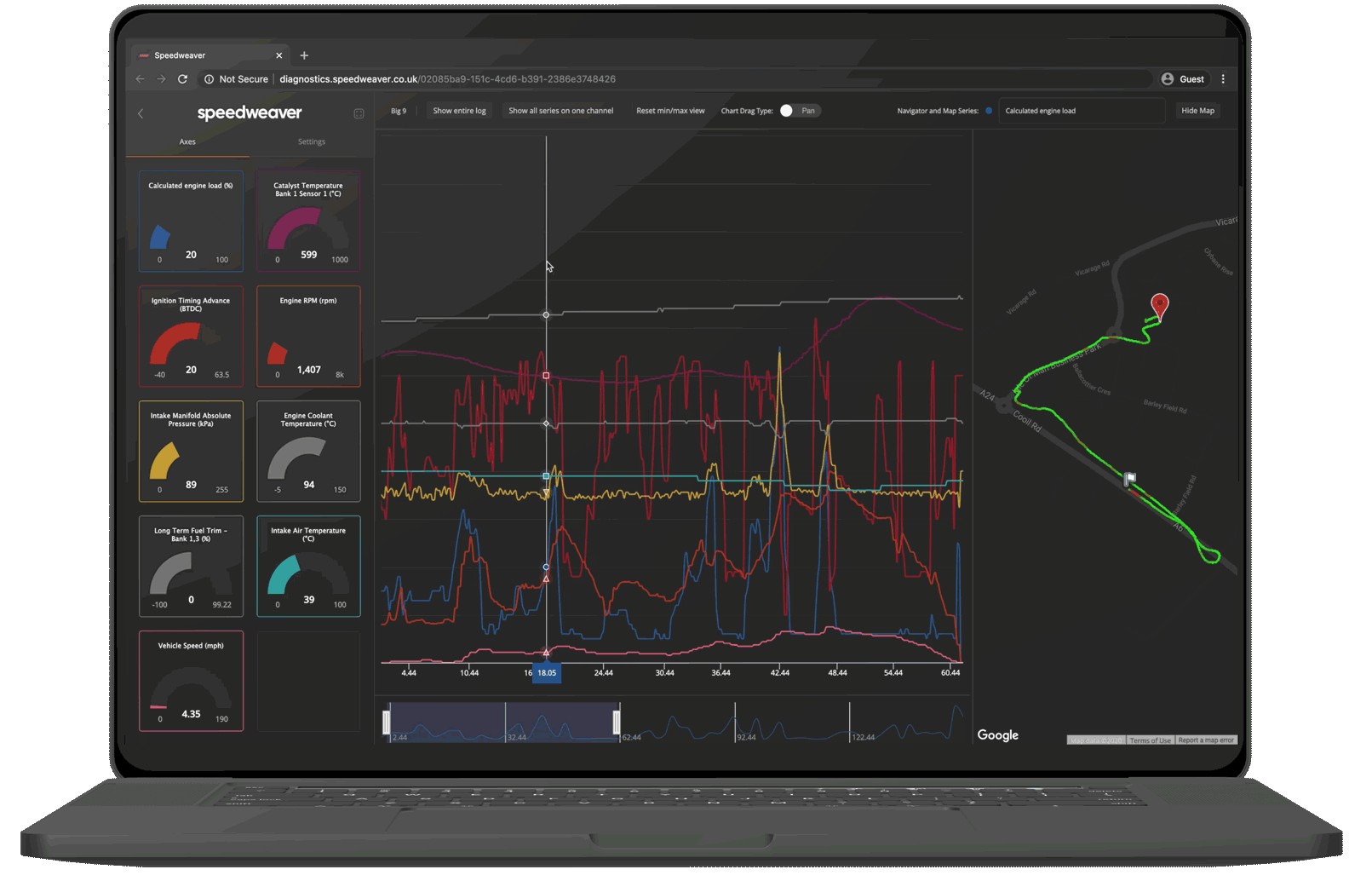
Task: Open the Guest profile icon
Action: (x=1168, y=79)
